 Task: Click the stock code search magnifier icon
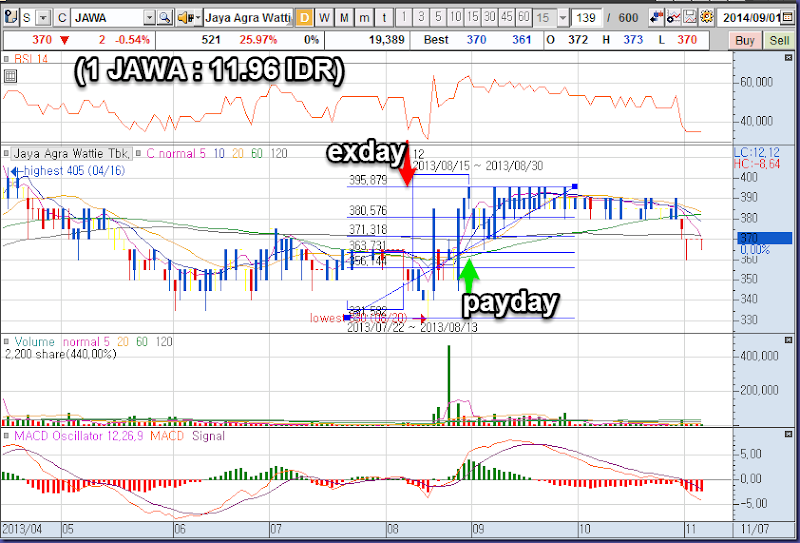click(165, 18)
